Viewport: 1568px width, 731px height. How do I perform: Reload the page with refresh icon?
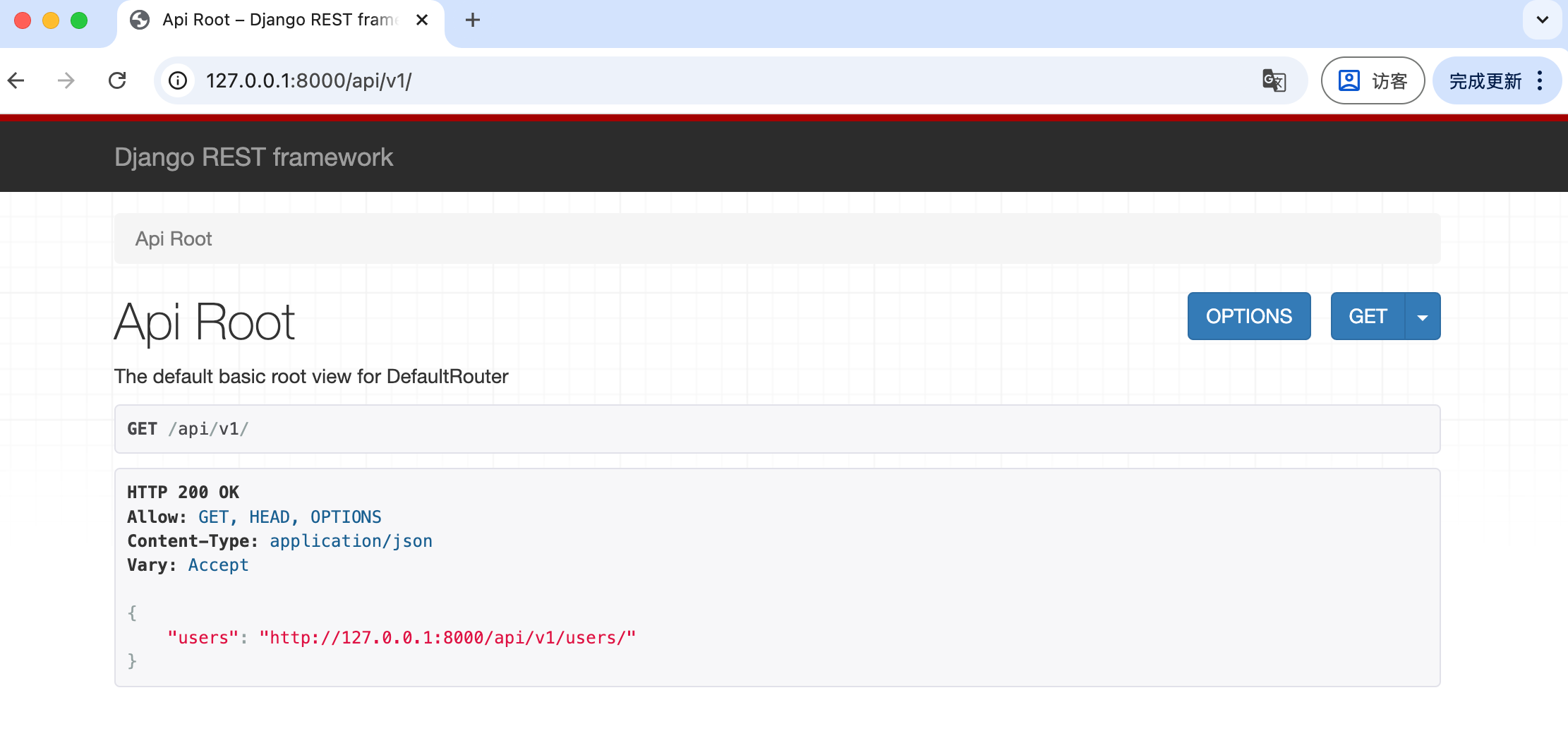tap(118, 80)
